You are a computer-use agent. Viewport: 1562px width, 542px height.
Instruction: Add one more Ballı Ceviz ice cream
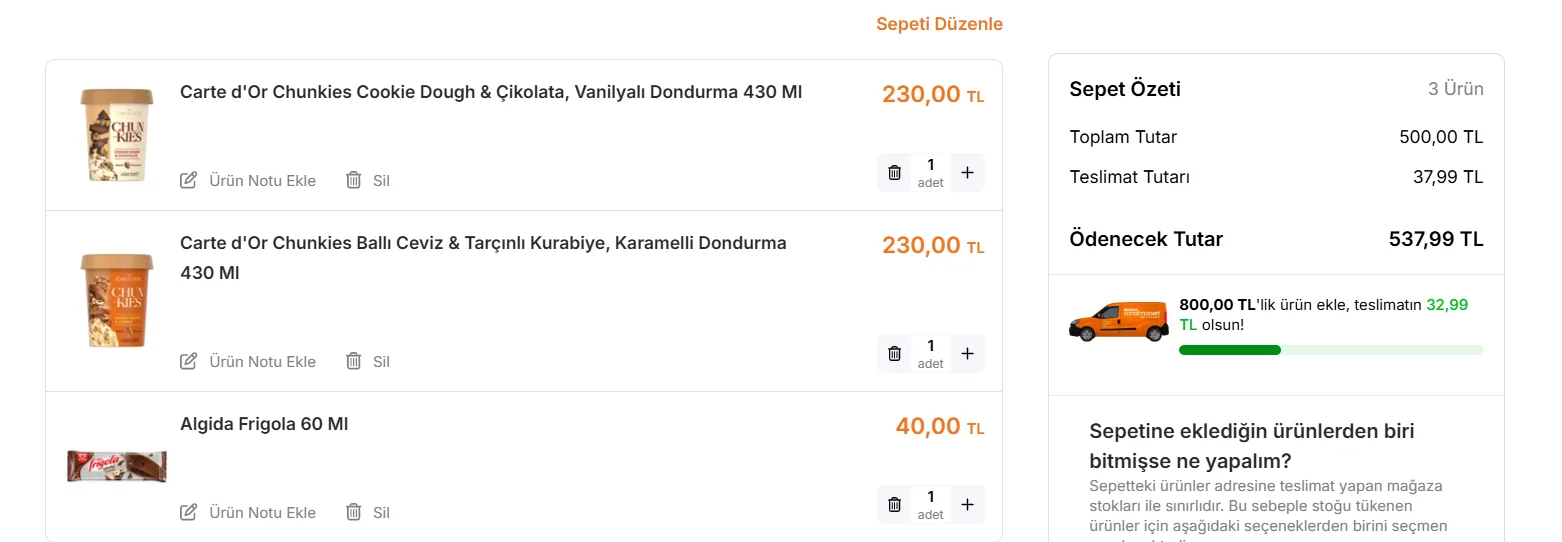click(x=967, y=353)
